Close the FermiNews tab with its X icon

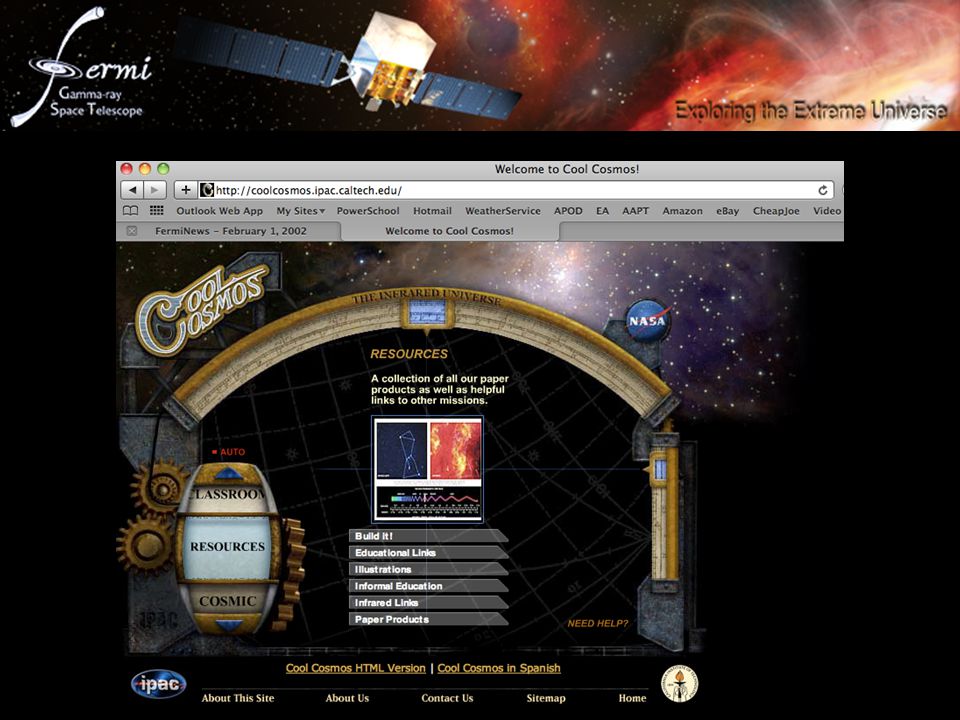132,231
